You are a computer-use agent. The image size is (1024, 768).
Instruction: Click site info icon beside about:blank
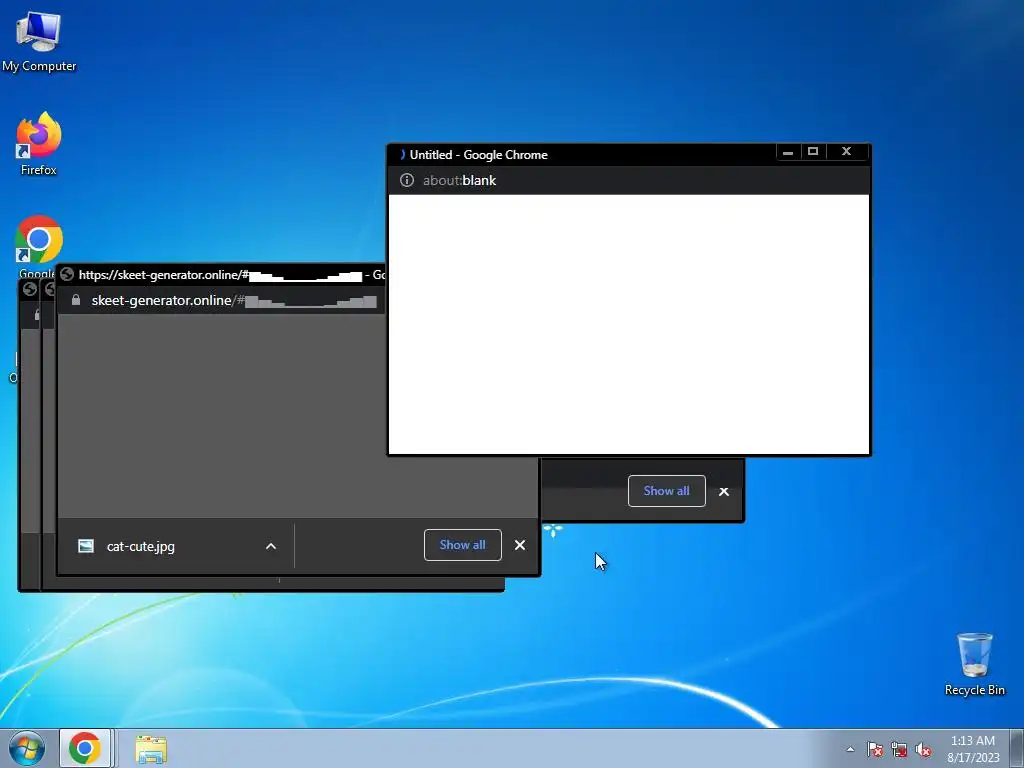coord(407,180)
